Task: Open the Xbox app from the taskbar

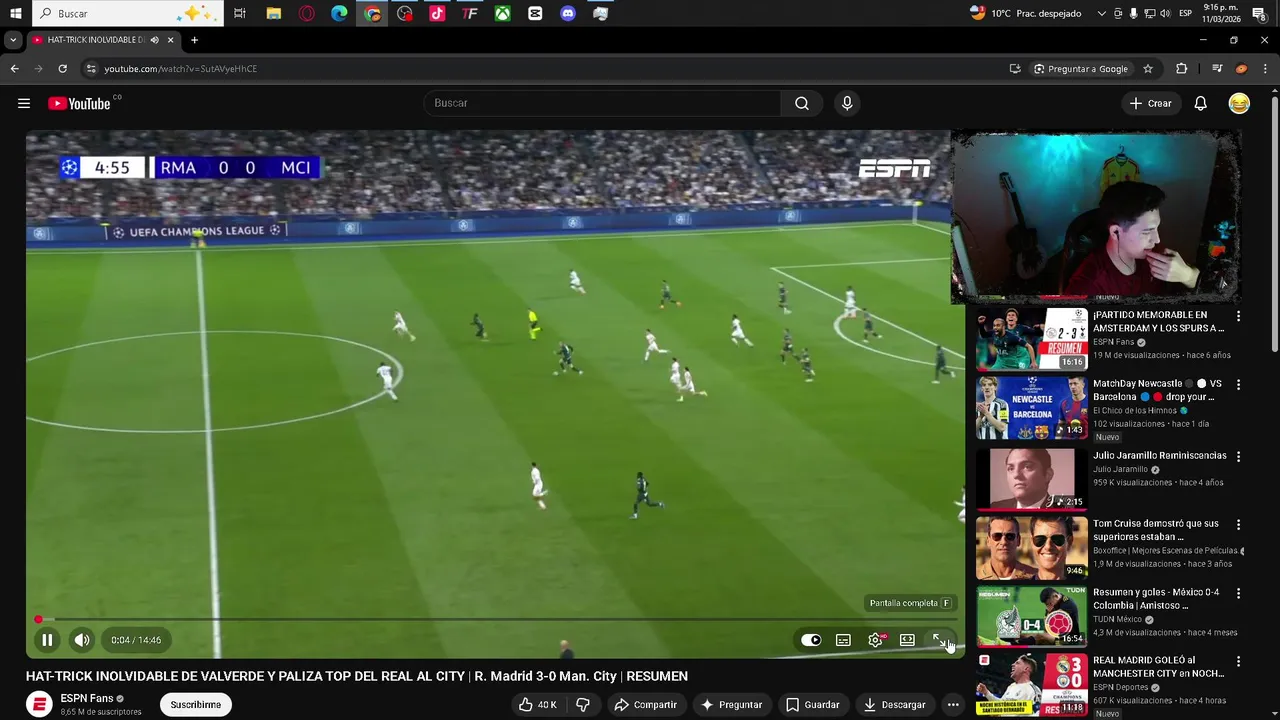Action: [x=503, y=13]
